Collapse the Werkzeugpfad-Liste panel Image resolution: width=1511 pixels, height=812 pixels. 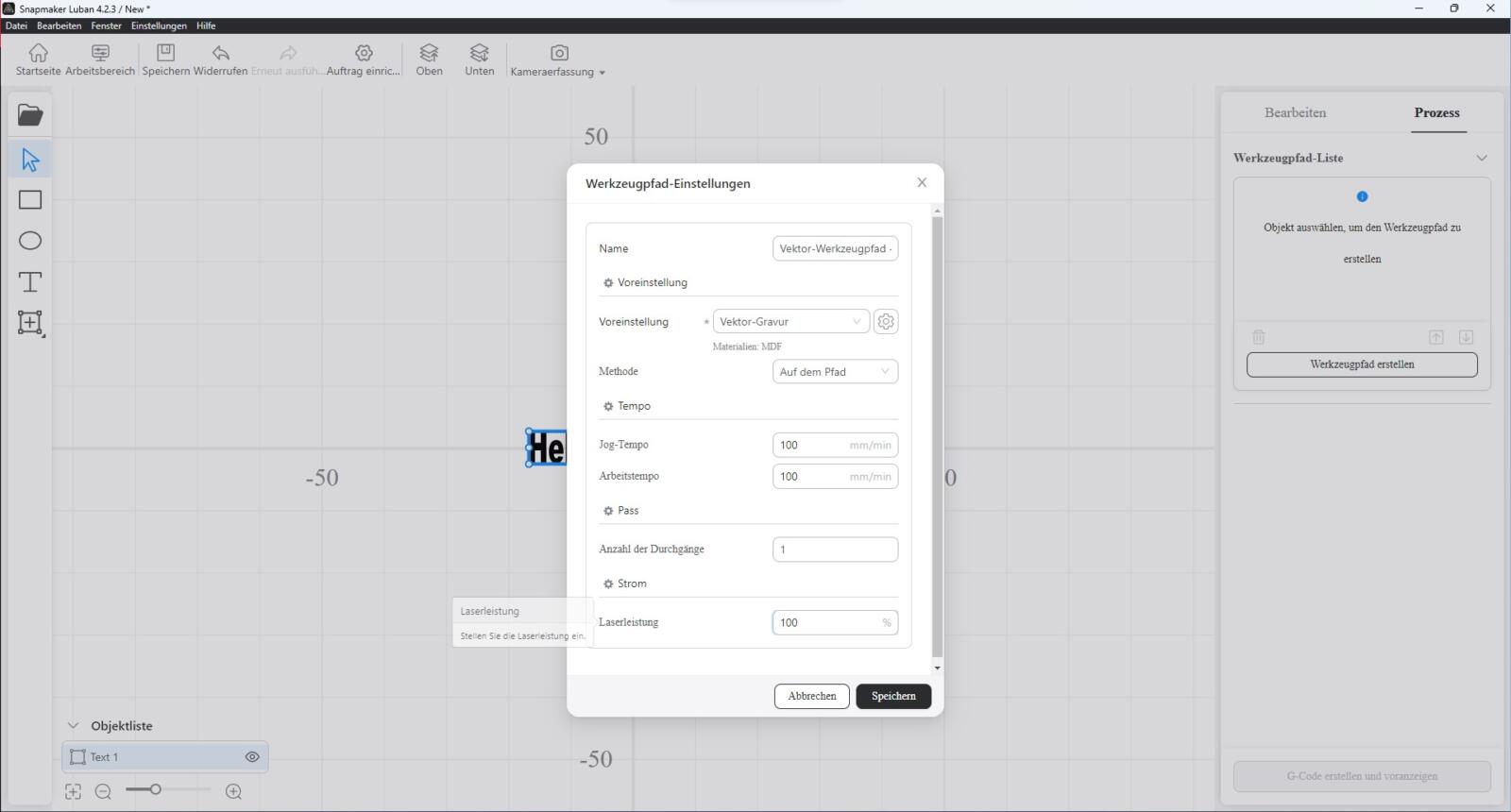point(1481,158)
